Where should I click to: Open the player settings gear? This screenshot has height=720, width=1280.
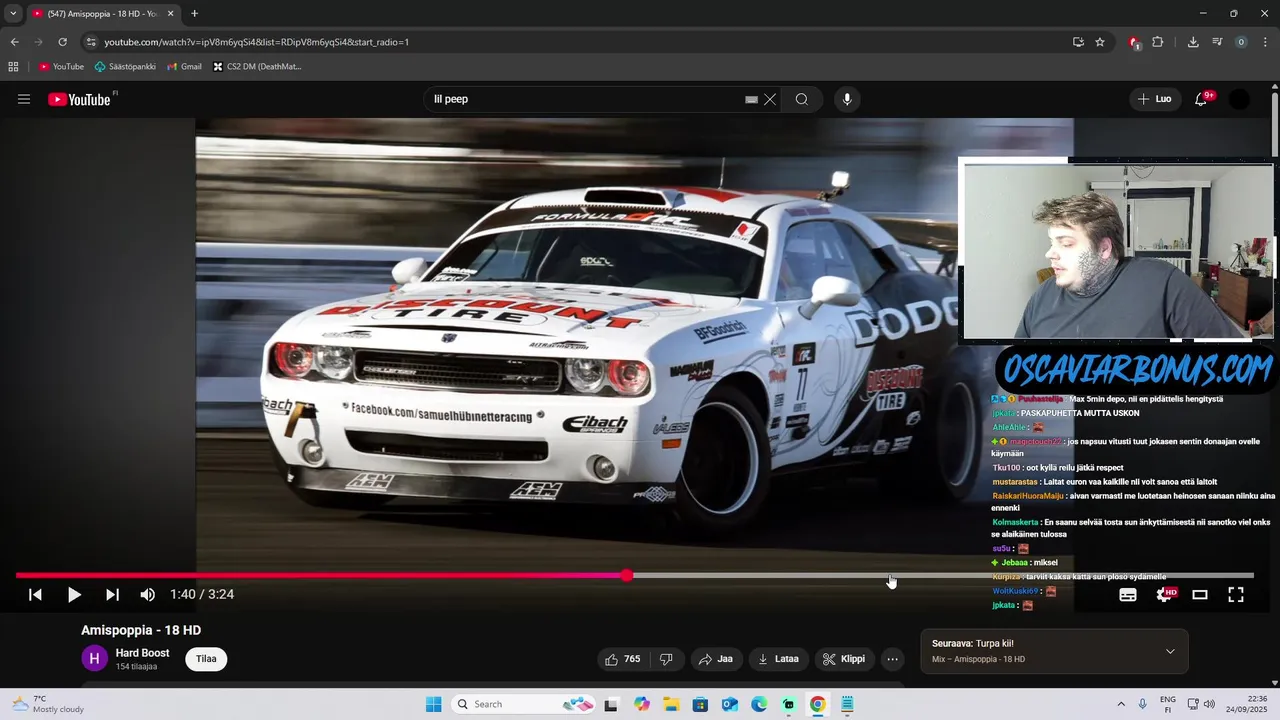1165,594
